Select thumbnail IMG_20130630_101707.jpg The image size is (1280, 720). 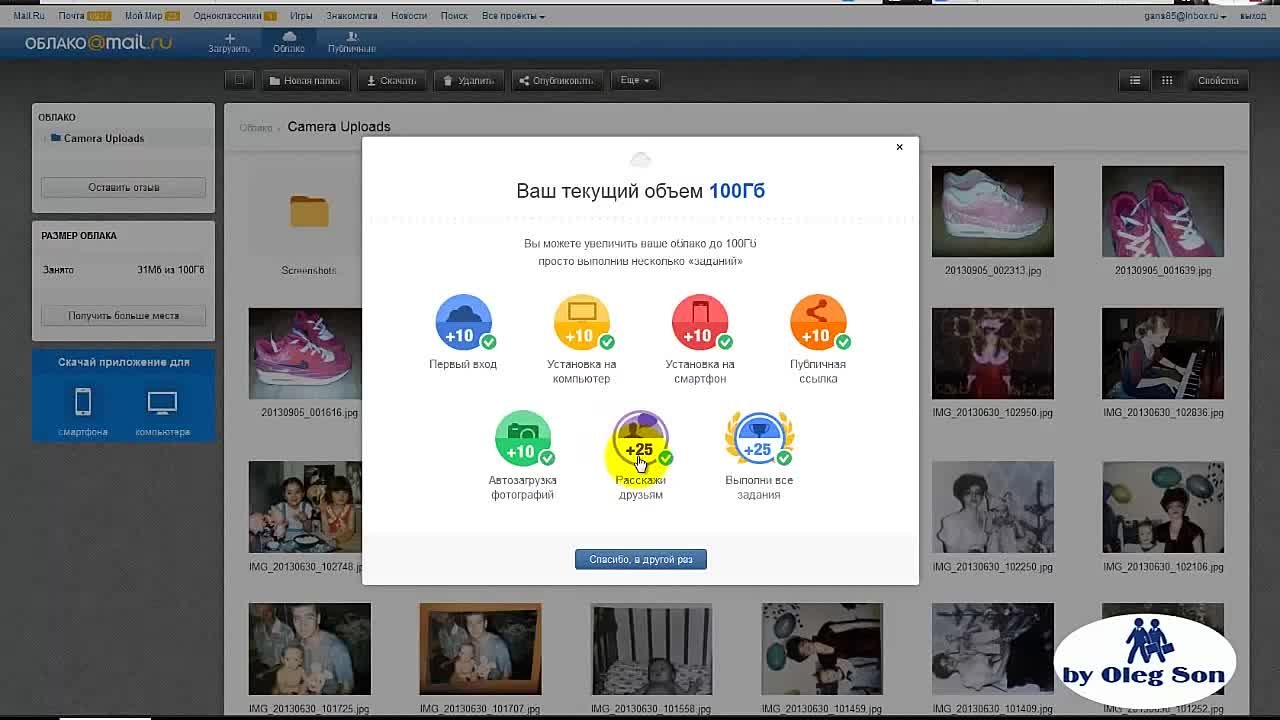[x=480, y=648]
